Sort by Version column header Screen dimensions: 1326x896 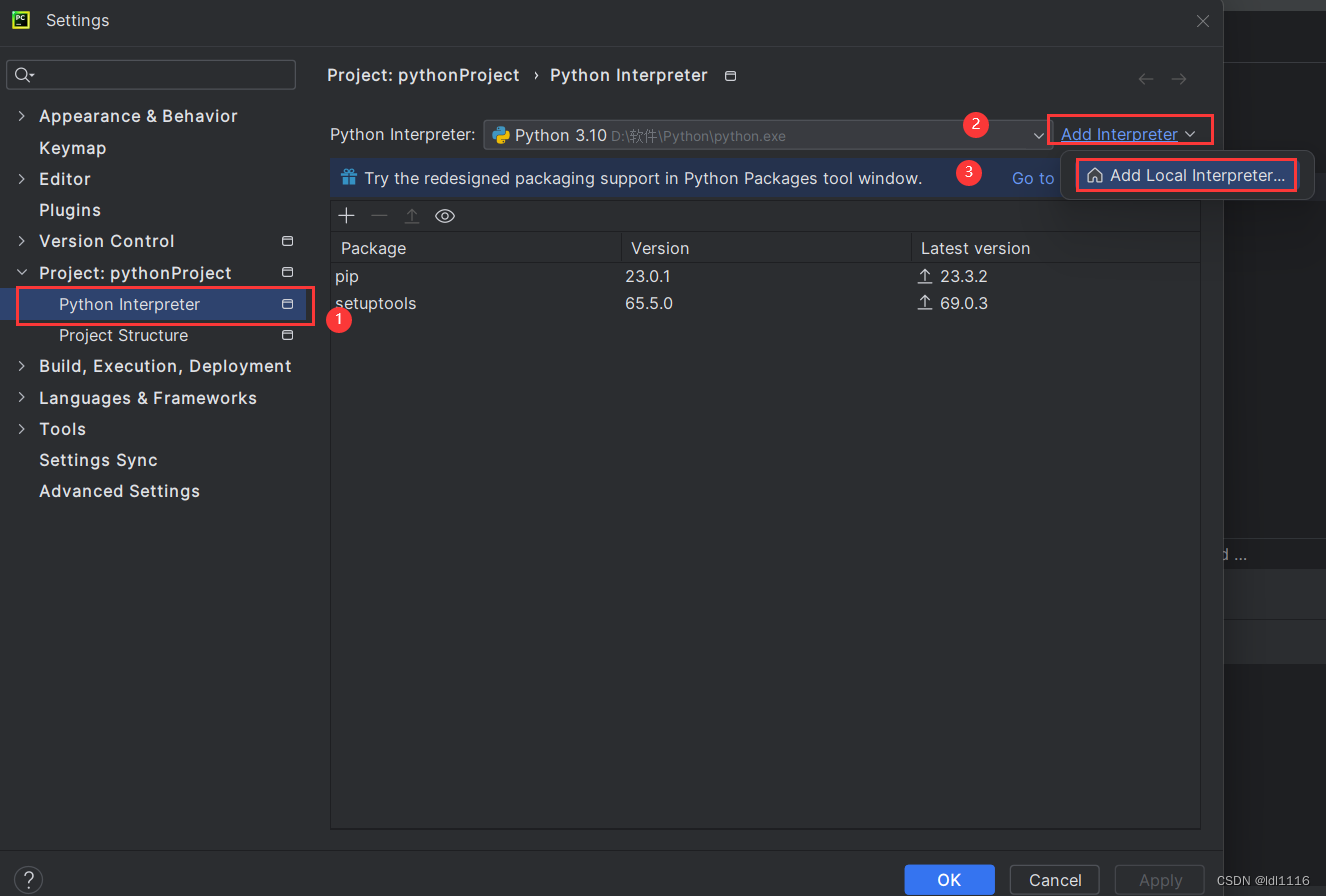tap(765, 248)
